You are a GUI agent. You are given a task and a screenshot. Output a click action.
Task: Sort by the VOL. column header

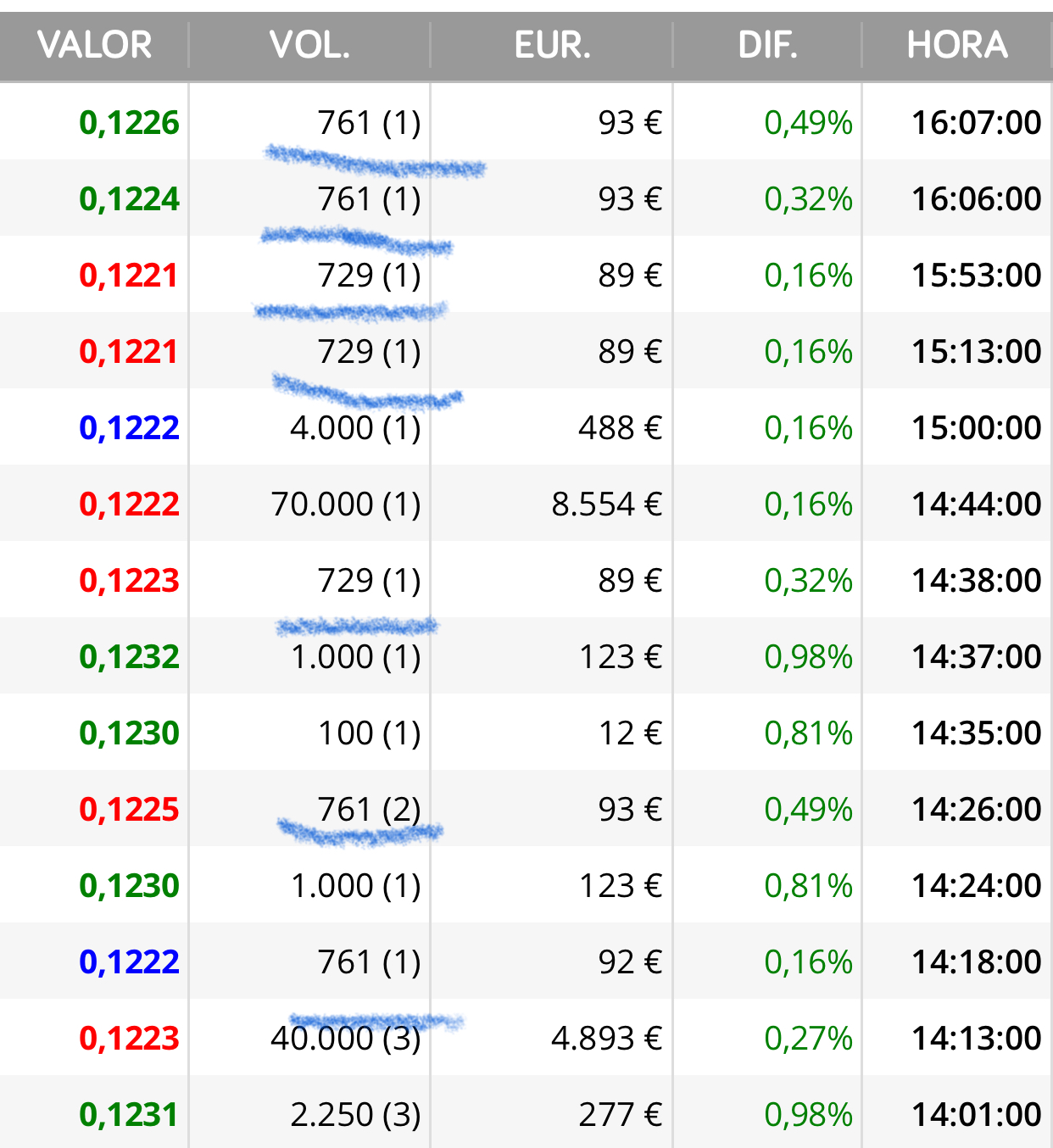click(309, 45)
